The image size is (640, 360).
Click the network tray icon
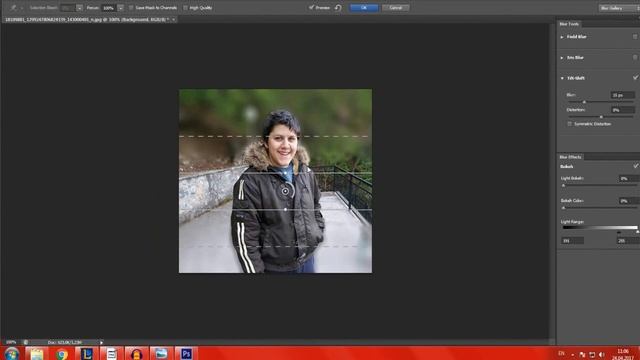point(592,354)
